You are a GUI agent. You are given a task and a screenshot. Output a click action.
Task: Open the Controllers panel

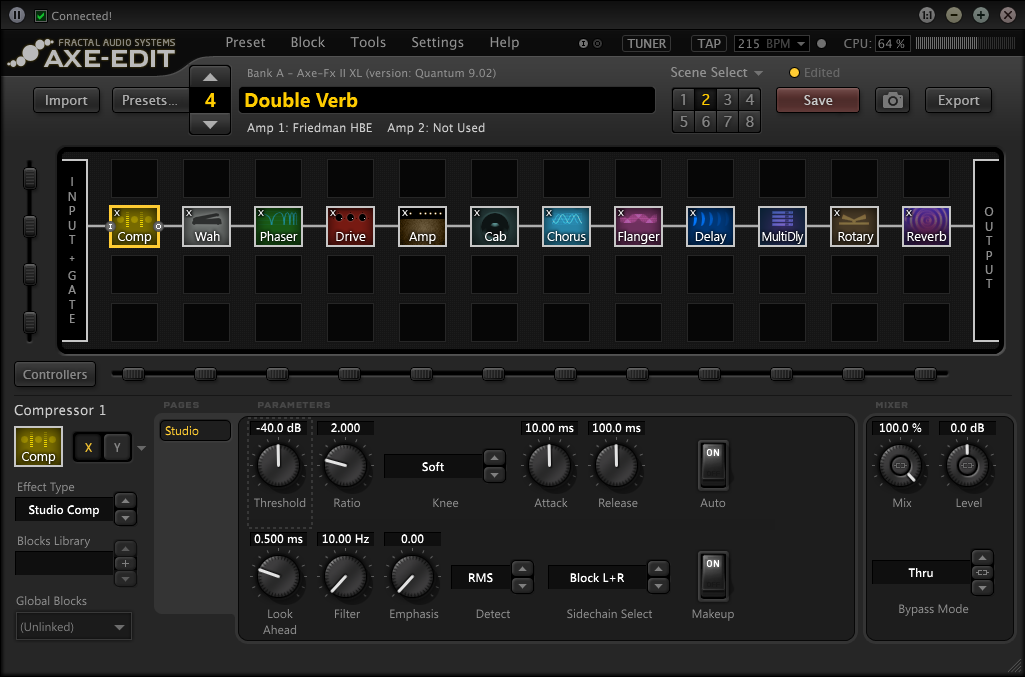tap(55, 374)
